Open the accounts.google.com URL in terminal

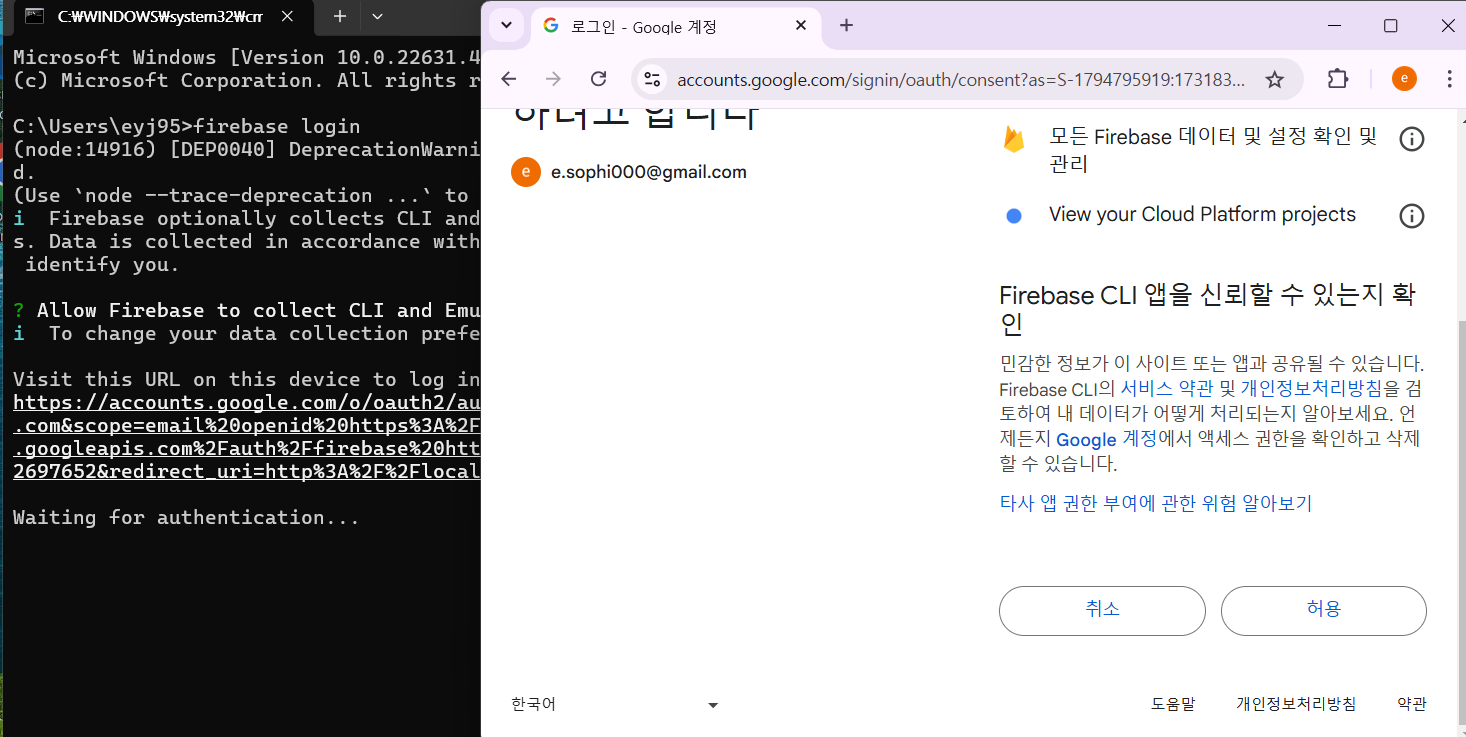(x=247, y=437)
